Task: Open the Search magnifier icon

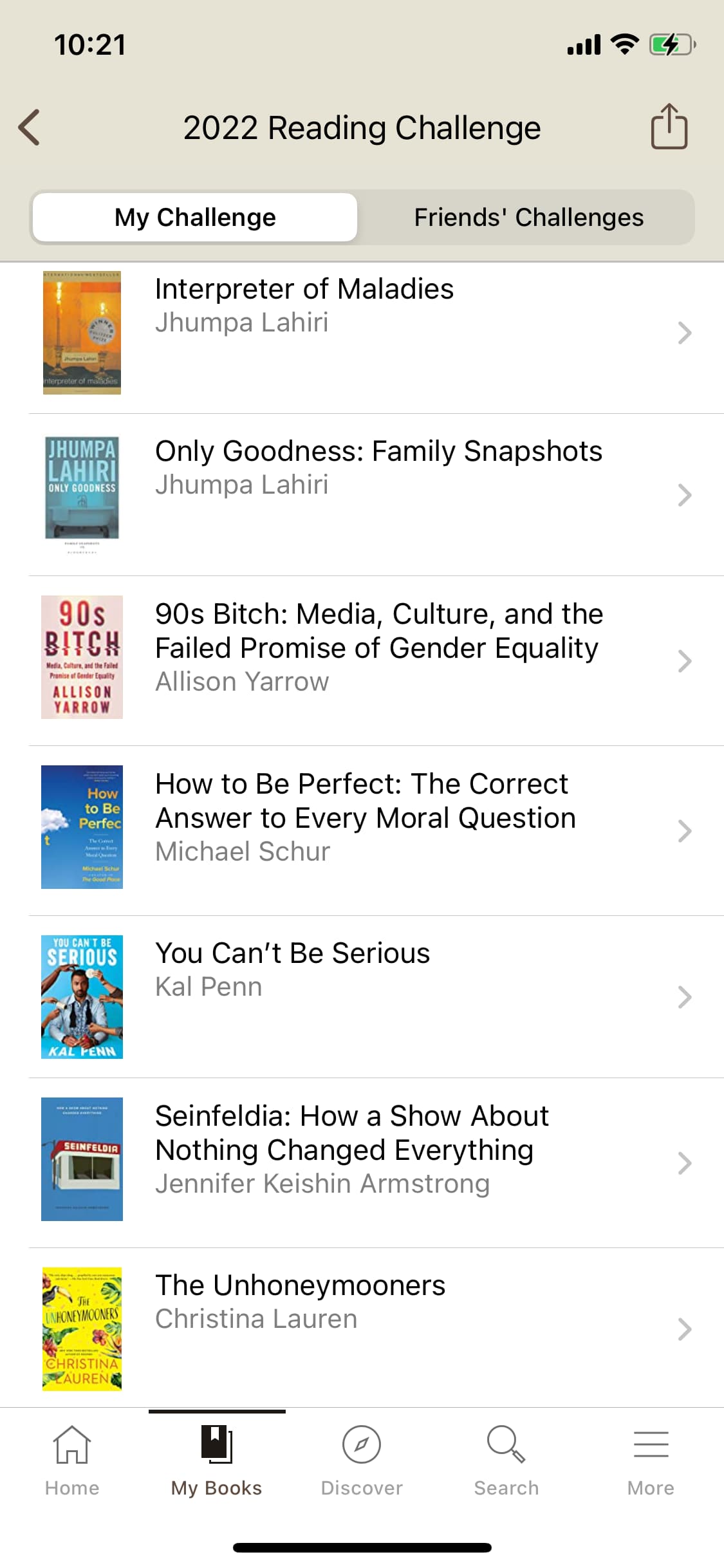Action: [x=506, y=1445]
